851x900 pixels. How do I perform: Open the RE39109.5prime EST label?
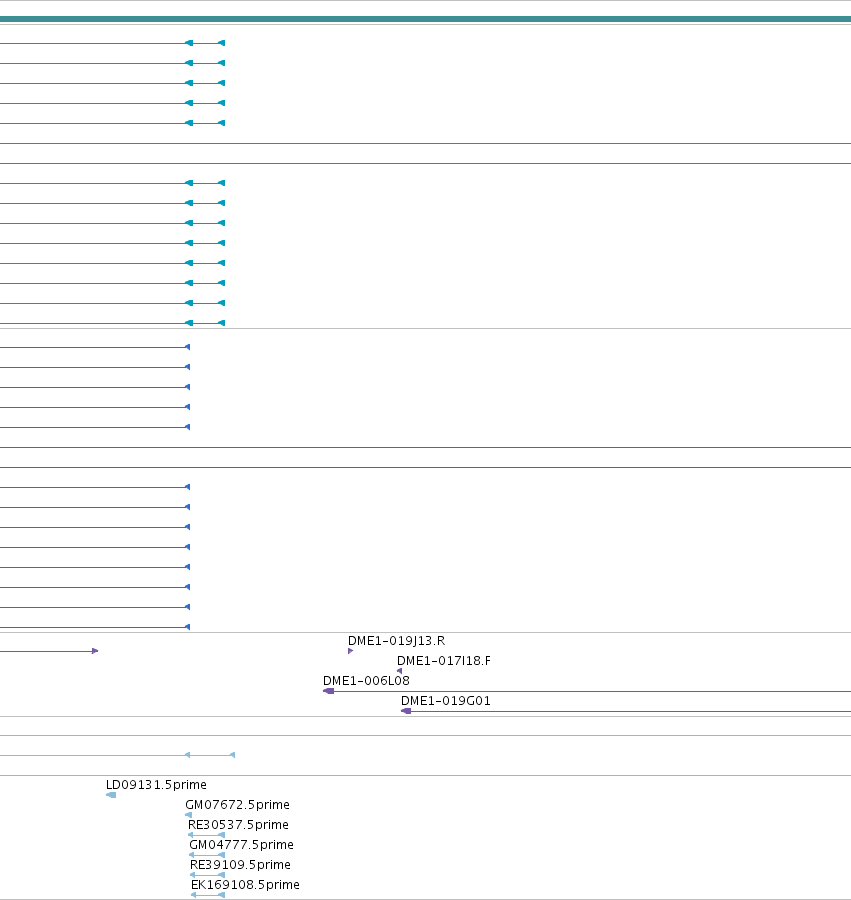240,865
